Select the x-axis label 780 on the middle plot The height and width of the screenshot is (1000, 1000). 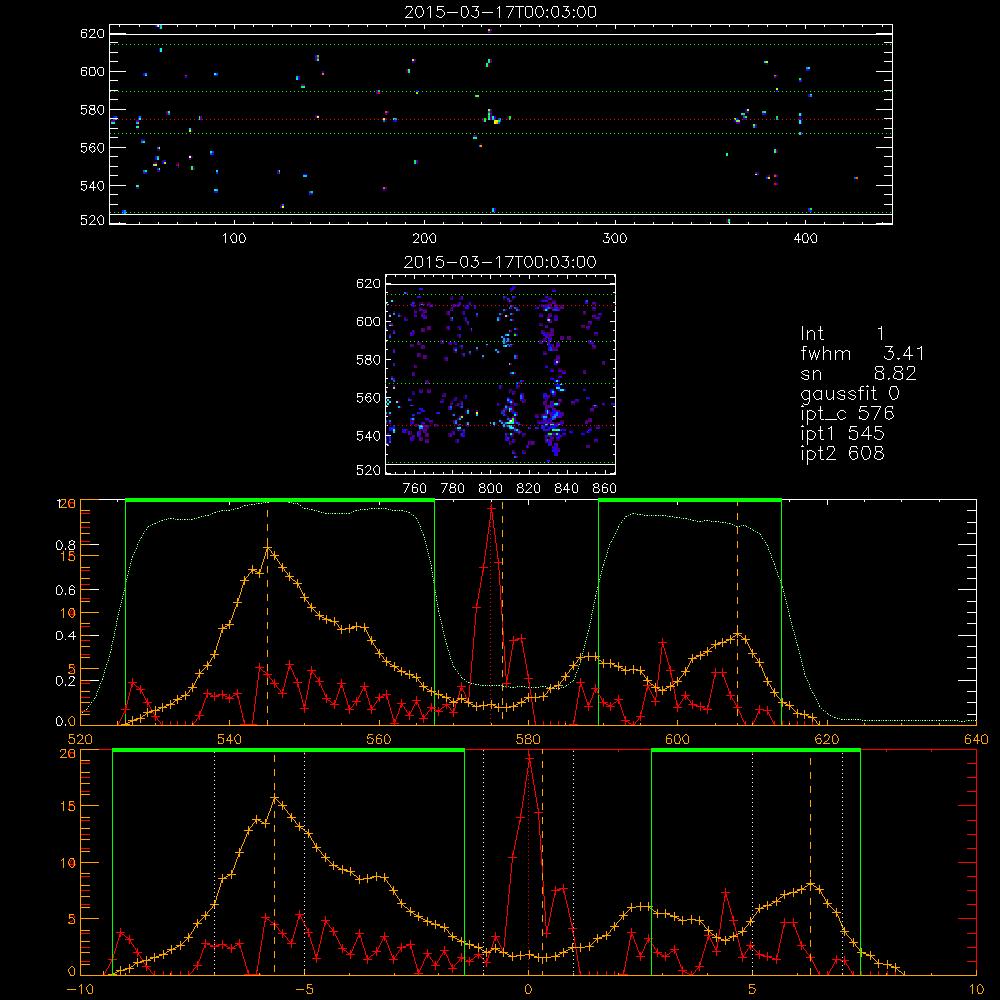(x=453, y=489)
